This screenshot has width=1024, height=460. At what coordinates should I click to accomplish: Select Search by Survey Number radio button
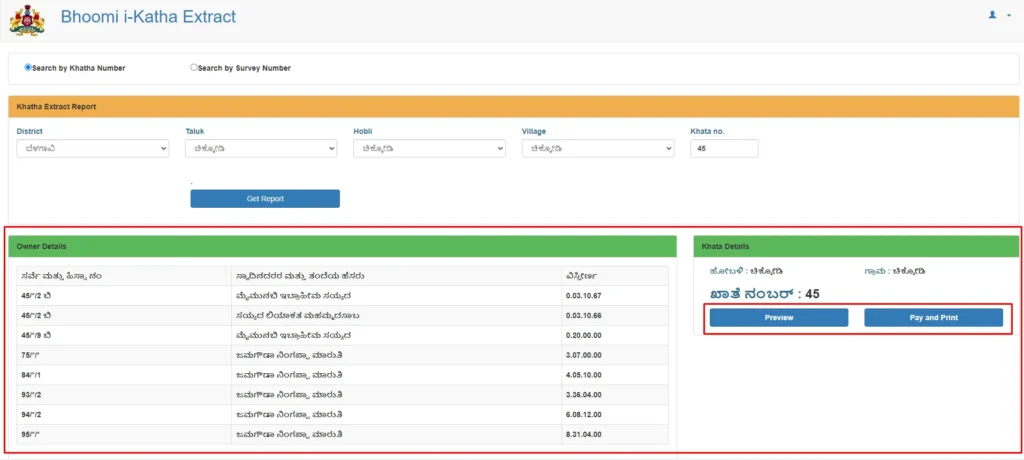(x=194, y=67)
